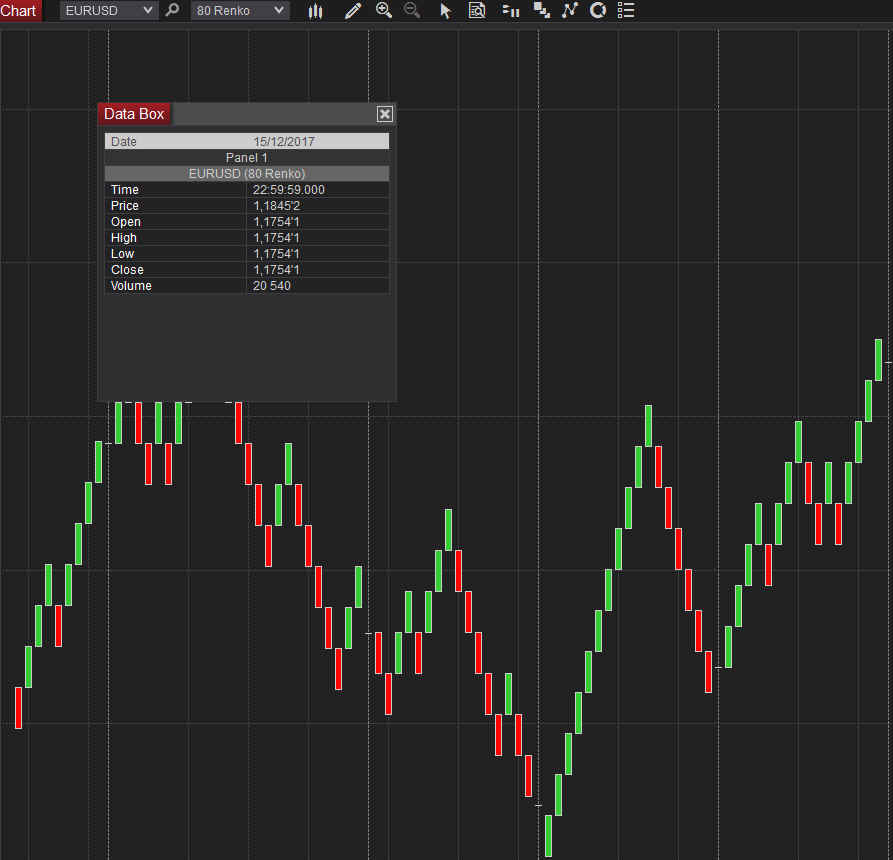Click the Close row in Data Box

pyautogui.click(x=247, y=269)
